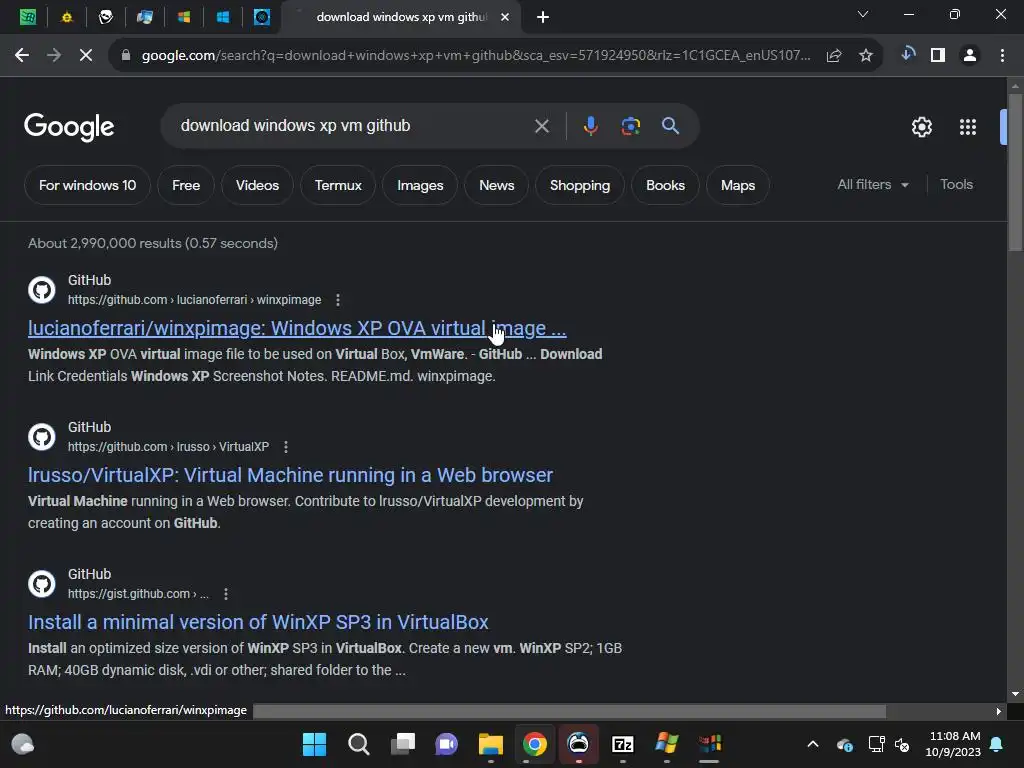Clear the search box with the X

pyautogui.click(x=541, y=126)
